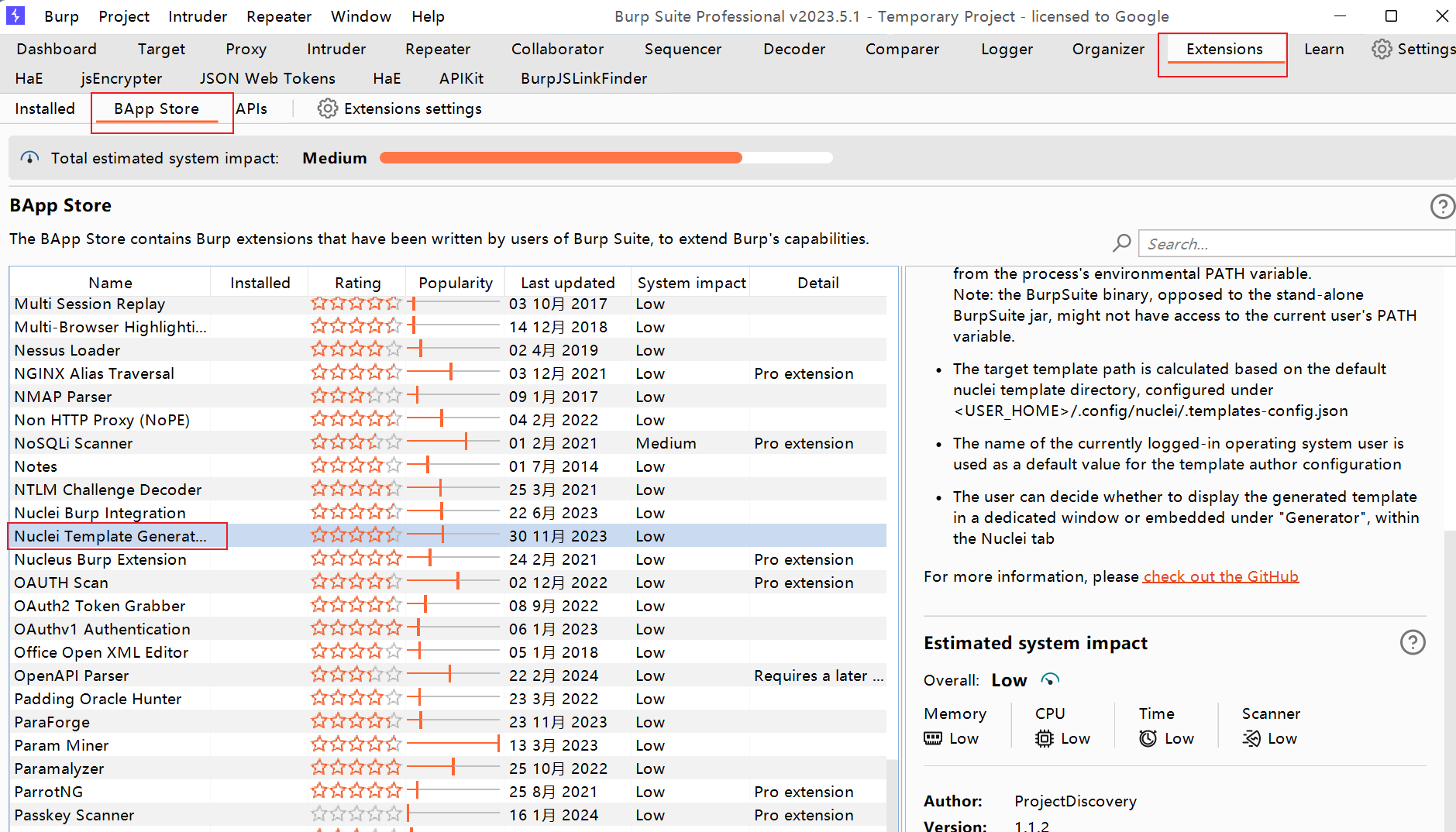This screenshot has height=832, width=1456.
Task: Open the Window menu
Action: click(360, 16)
